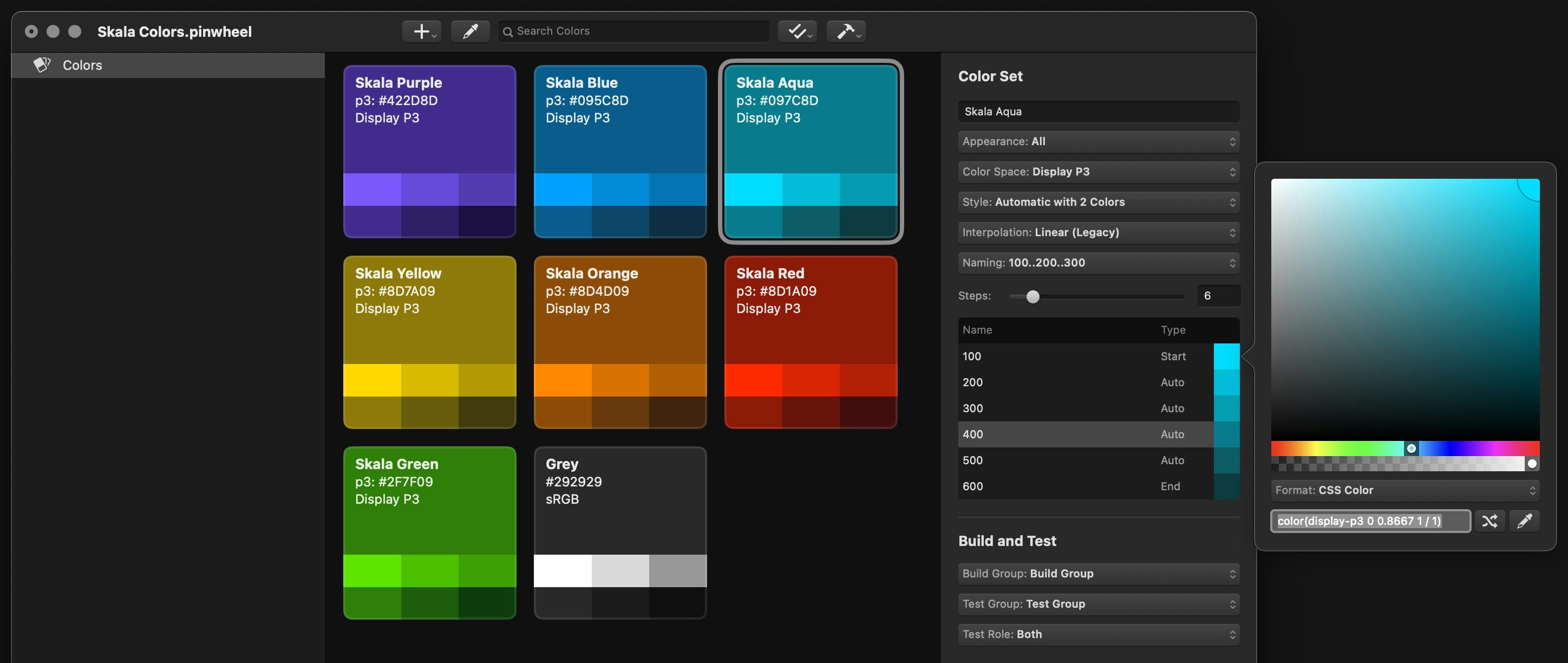Click the search magnifier icon

(507, 31)
